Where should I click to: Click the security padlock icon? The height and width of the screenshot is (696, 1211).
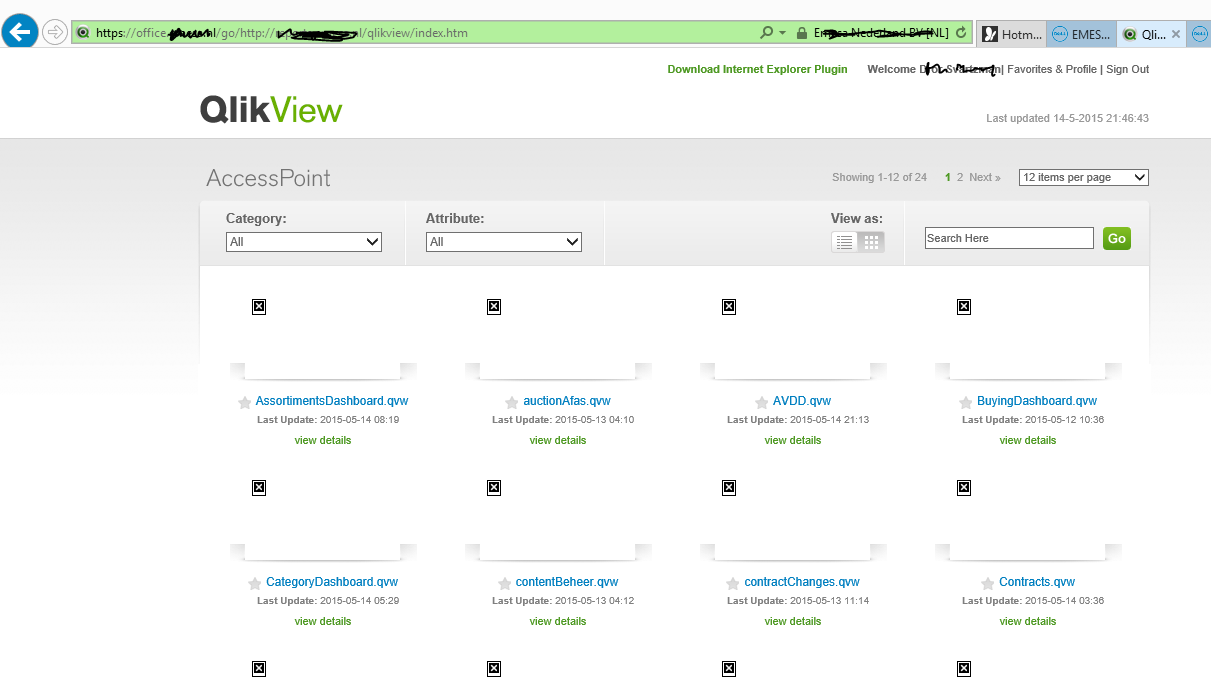point(802,33)
